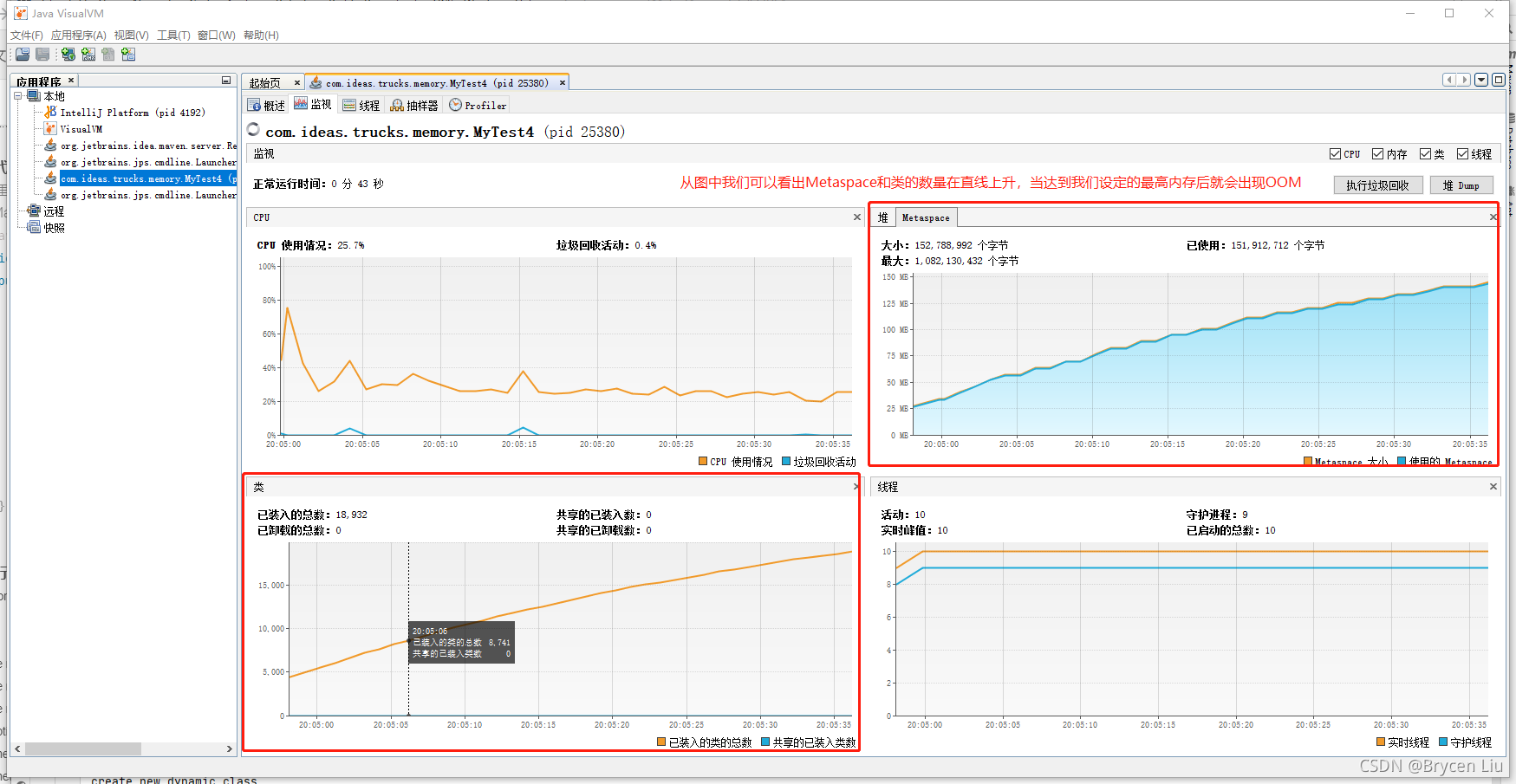
Task: Open the 视图(V) menu
Action: tap(132, 36)
